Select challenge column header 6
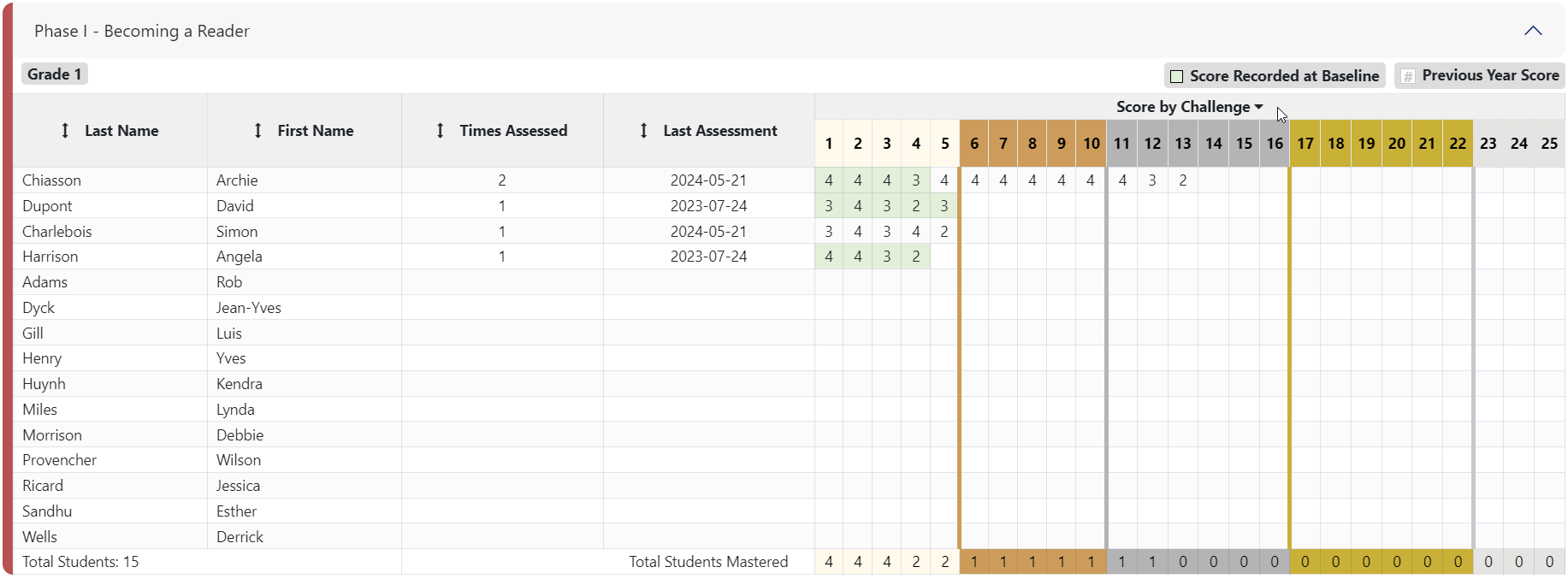 pos(974,144)
